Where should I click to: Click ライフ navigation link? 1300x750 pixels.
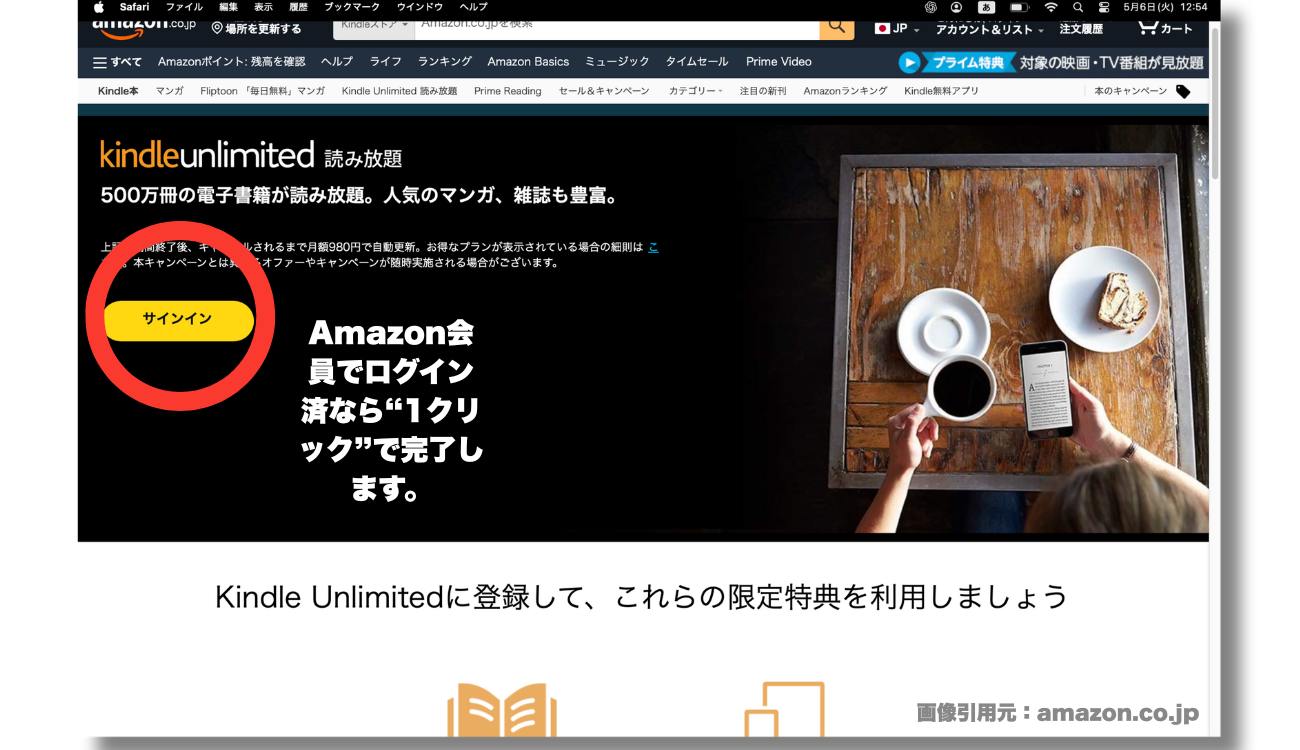tap(386, 62)
